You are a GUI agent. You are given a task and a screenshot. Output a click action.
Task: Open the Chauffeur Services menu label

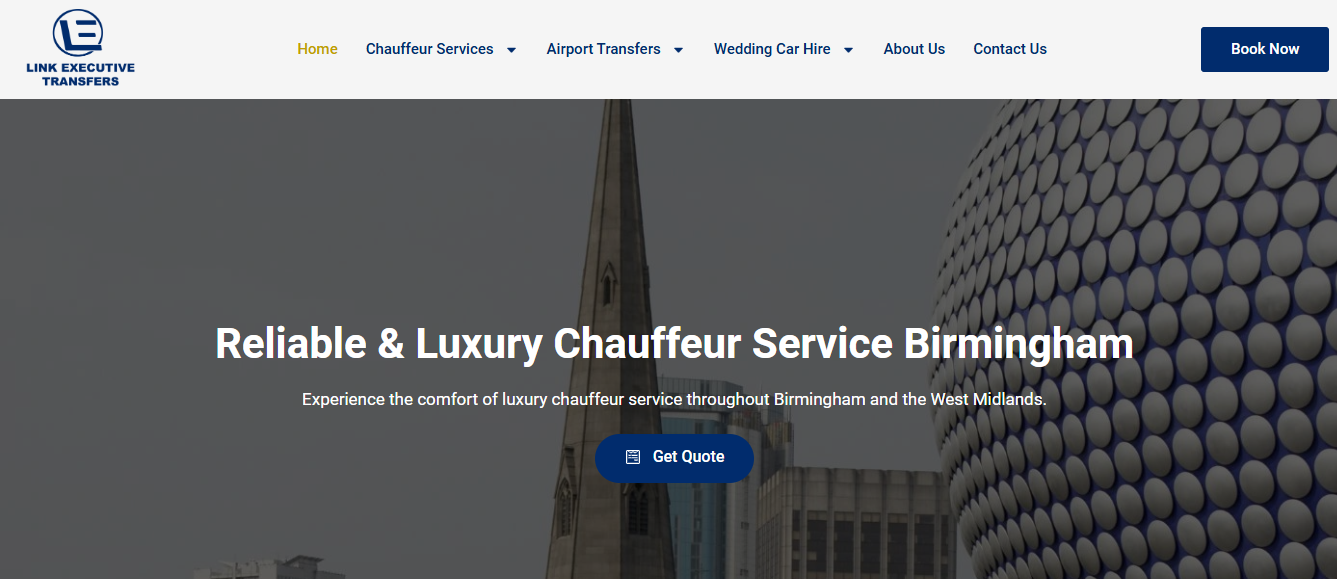[x=430, y=49]
